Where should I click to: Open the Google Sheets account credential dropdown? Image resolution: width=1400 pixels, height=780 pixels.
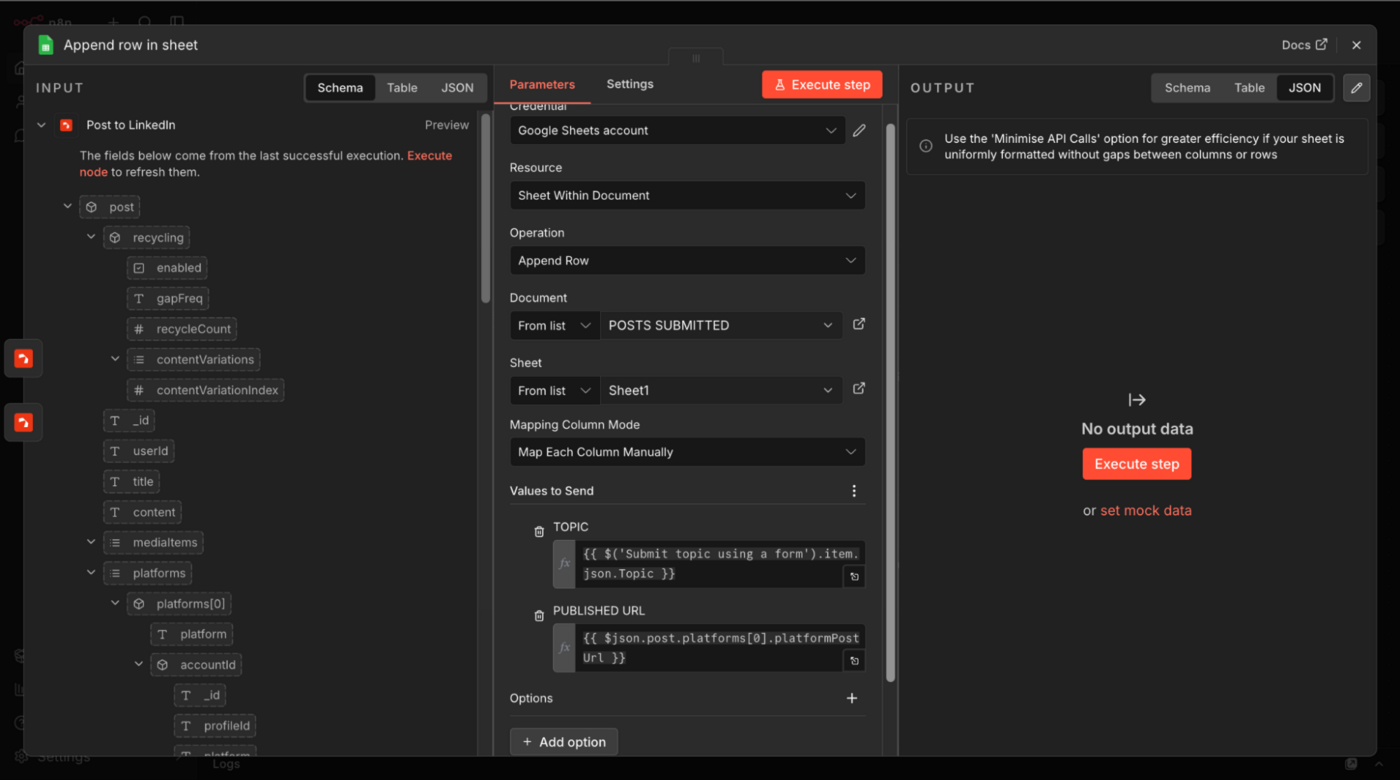[677, 131]
